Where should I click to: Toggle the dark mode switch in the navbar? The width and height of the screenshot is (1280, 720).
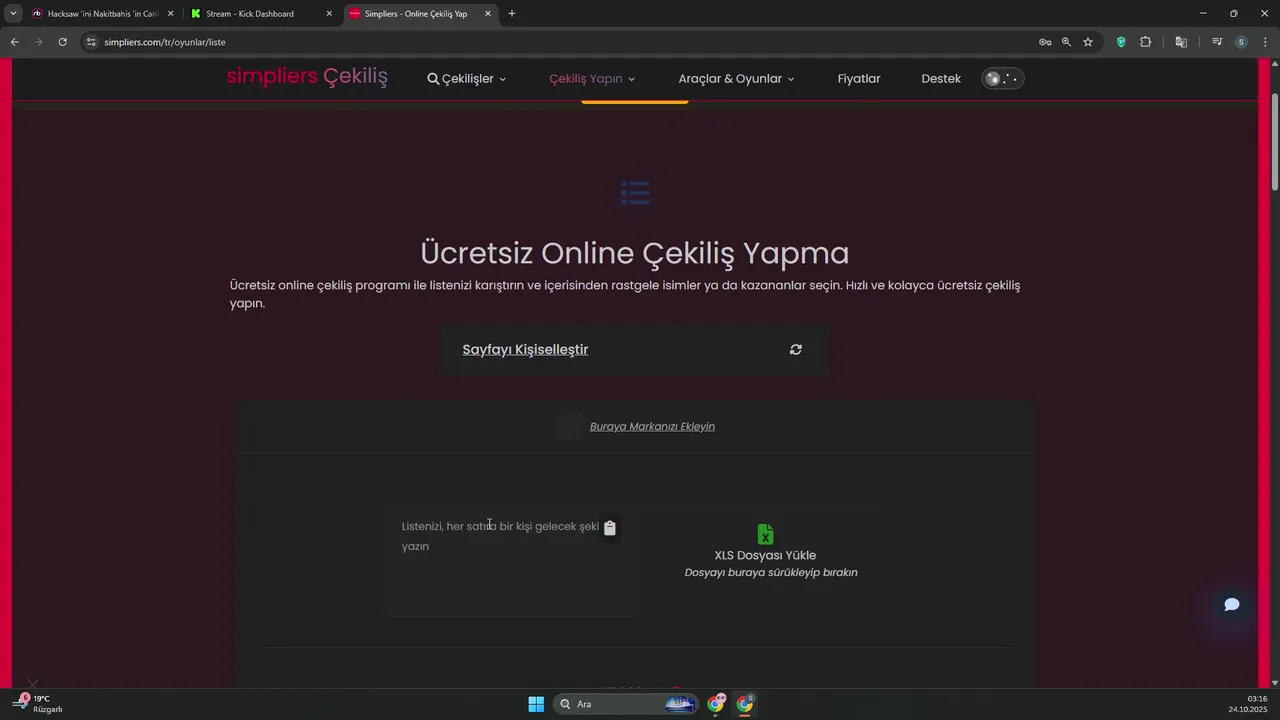(x=1003, y=79)
